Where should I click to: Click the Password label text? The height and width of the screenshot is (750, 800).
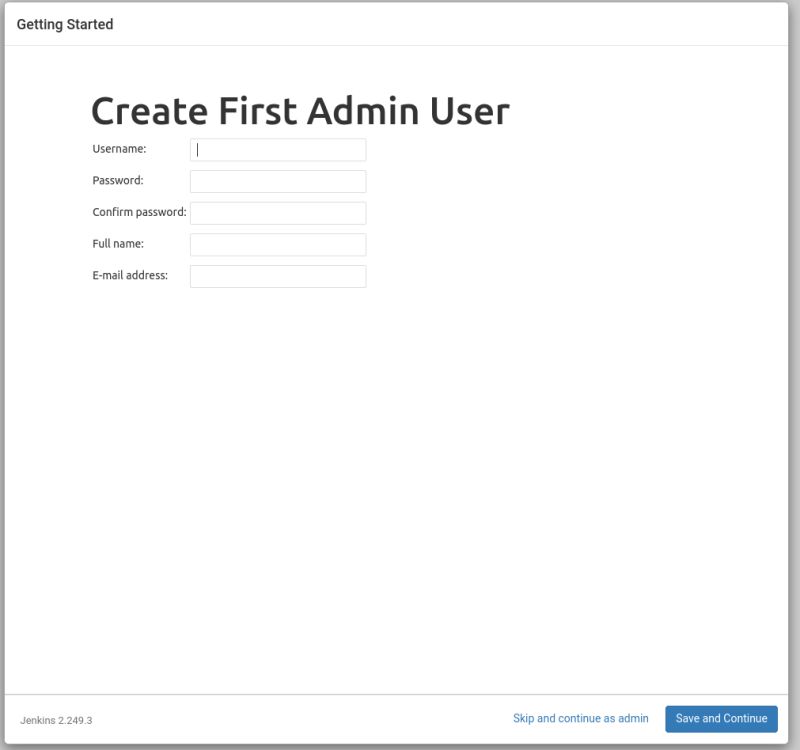pos(116,182)
